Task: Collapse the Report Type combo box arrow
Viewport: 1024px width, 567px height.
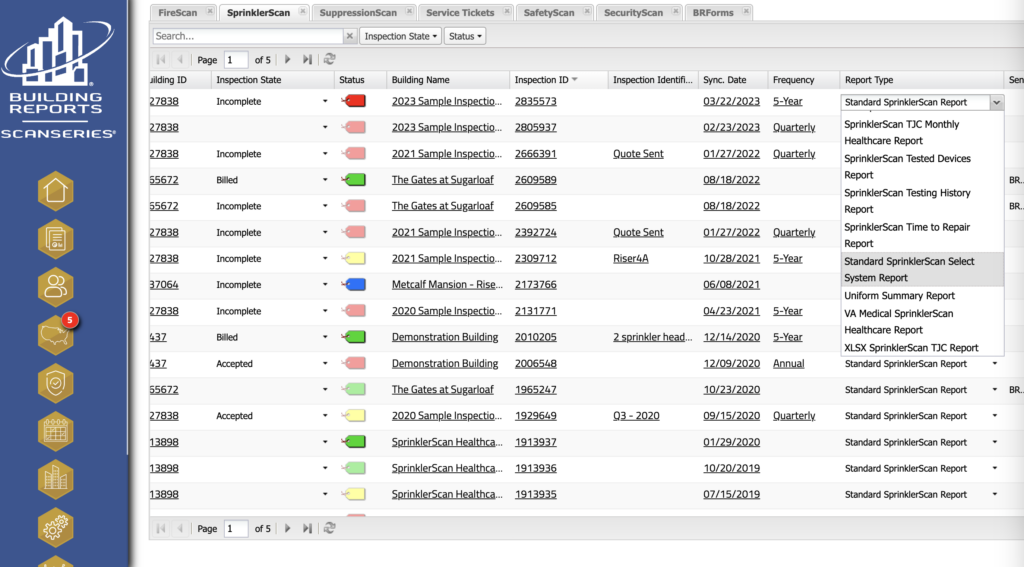Action: point(996,102)
